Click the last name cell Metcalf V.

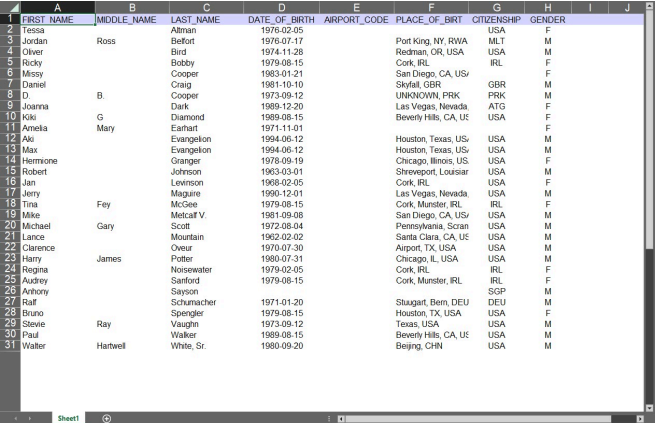coord(206,215)
